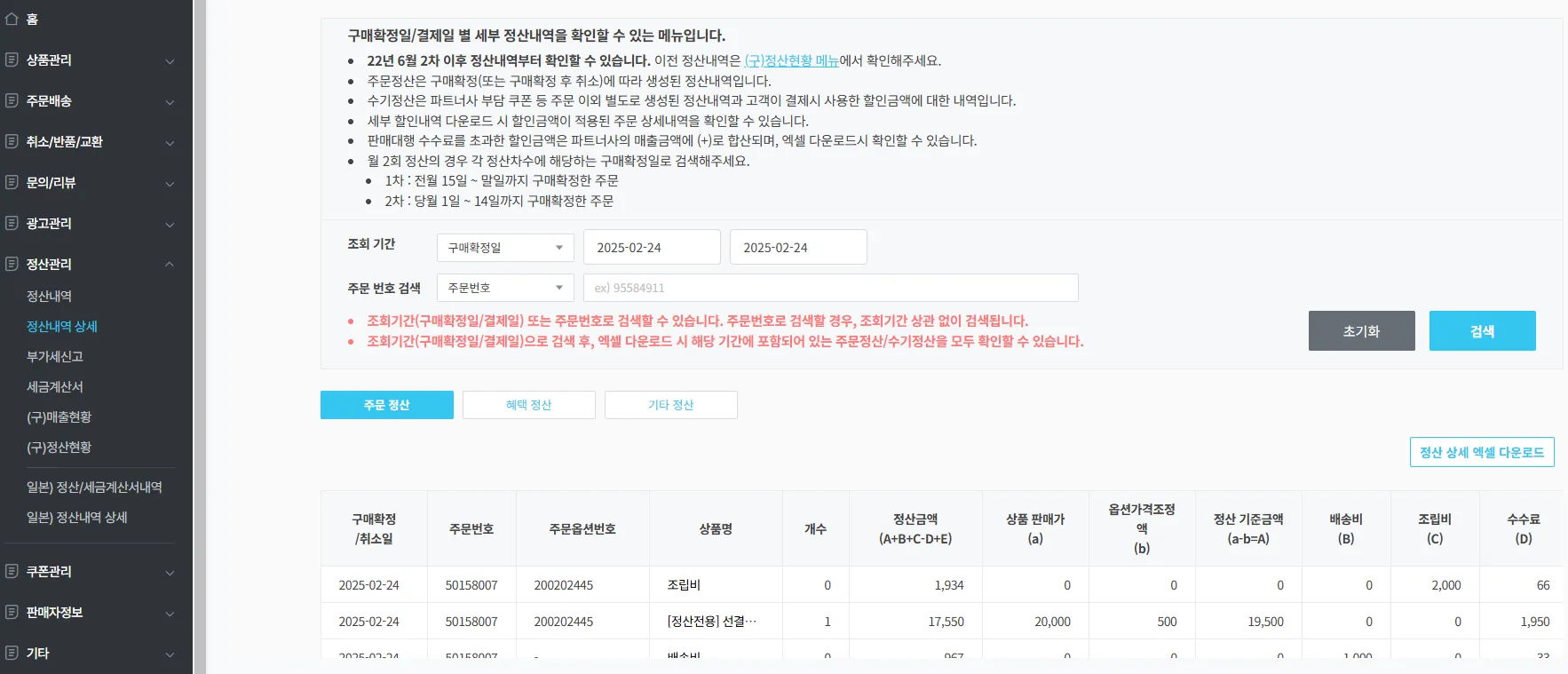Click the 초기화 reset button
This screenshot has height=674, width=1568.
pos(1362,331)
